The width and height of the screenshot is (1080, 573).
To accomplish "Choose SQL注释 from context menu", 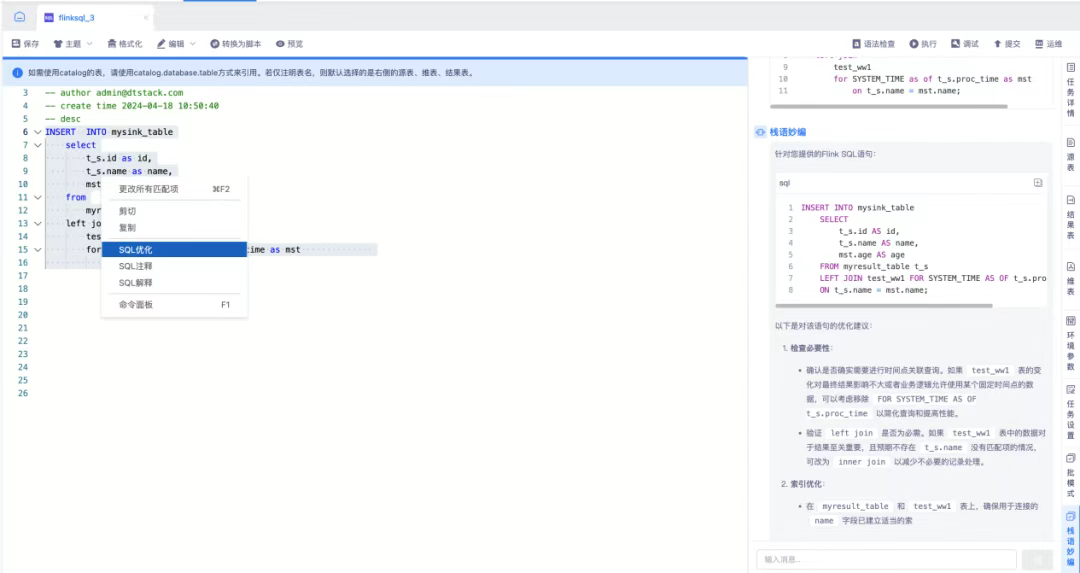I will (136, 266).
